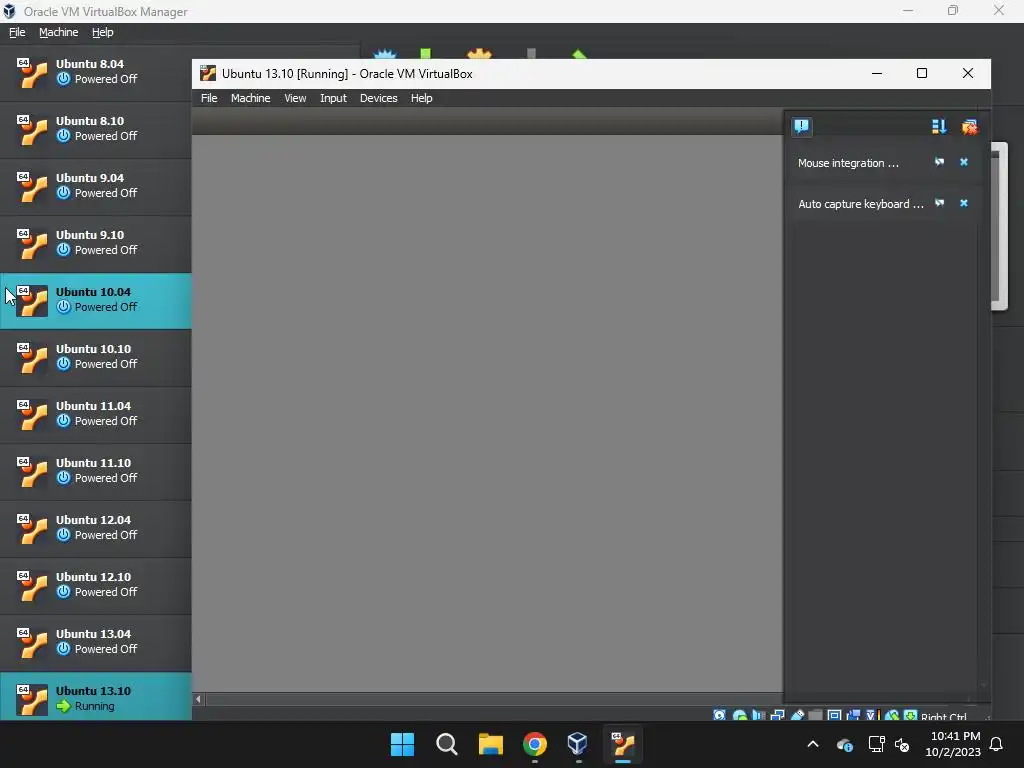Open the notification bell in the taskbar
1024x768 pixels.
997,744
